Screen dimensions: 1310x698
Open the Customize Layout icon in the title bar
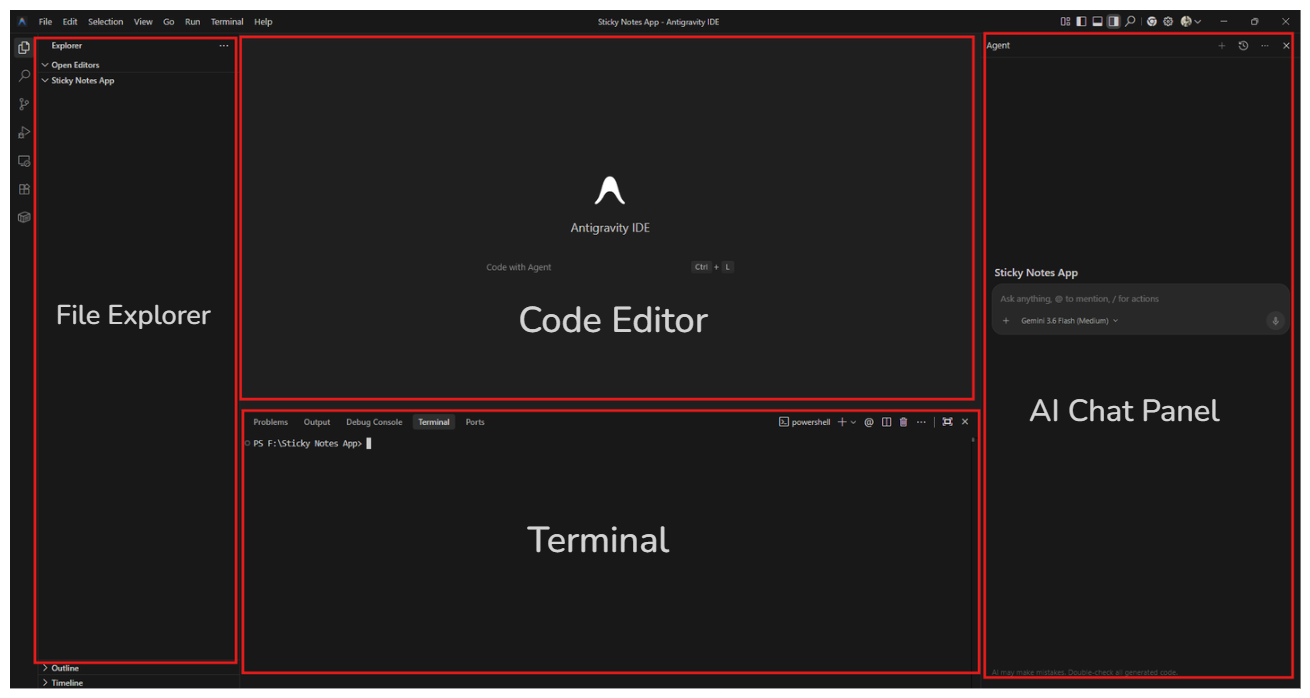1065,21
